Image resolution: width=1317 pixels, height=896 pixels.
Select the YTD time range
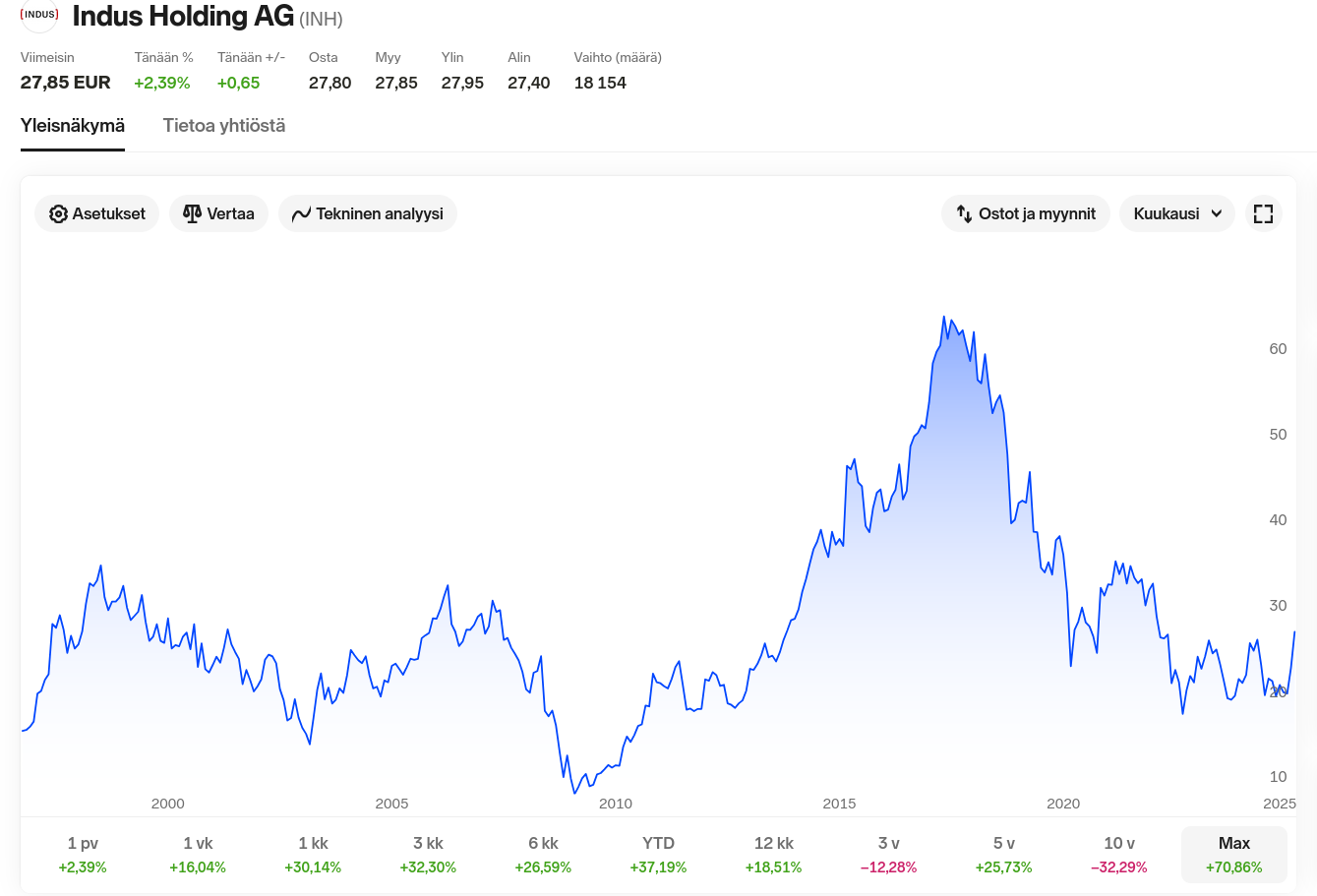pos(658,854)
